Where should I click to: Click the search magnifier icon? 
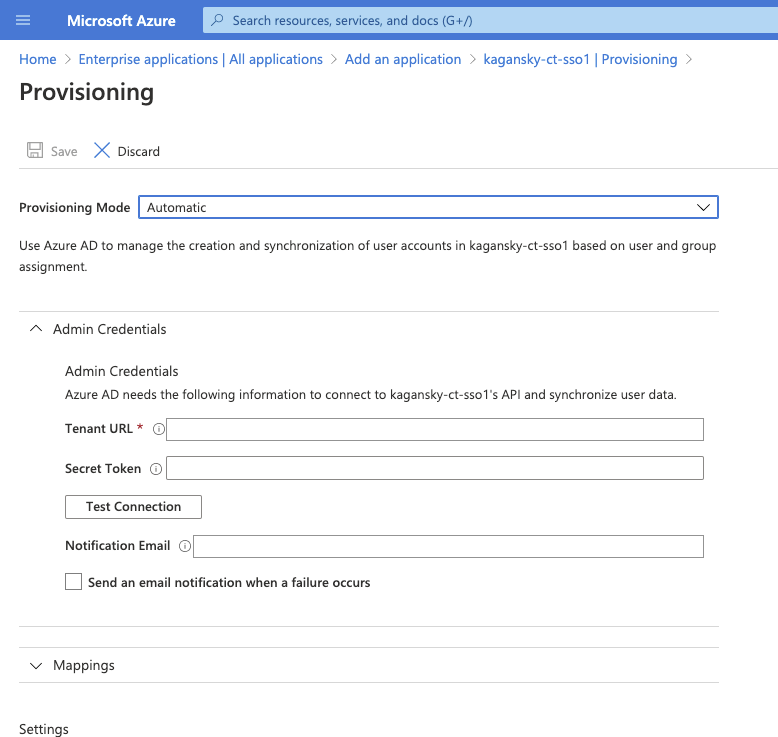[x=217, y=20]
